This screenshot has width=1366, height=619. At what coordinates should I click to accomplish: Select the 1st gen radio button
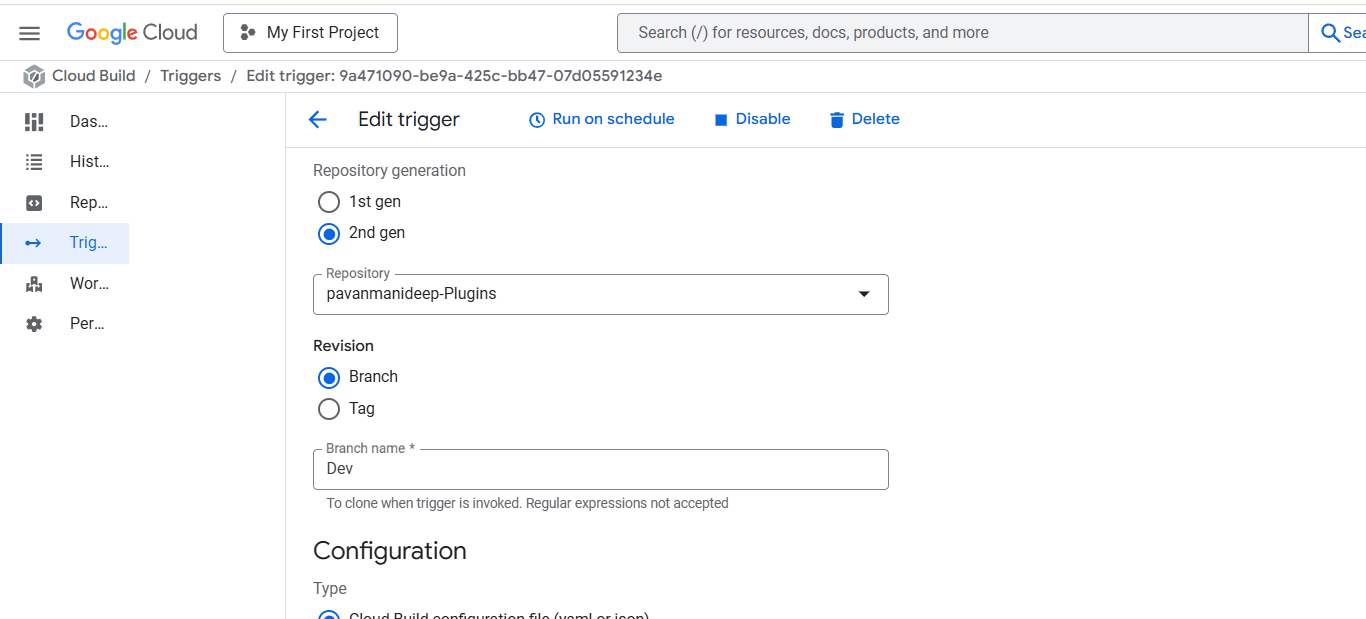click(329, 202)
